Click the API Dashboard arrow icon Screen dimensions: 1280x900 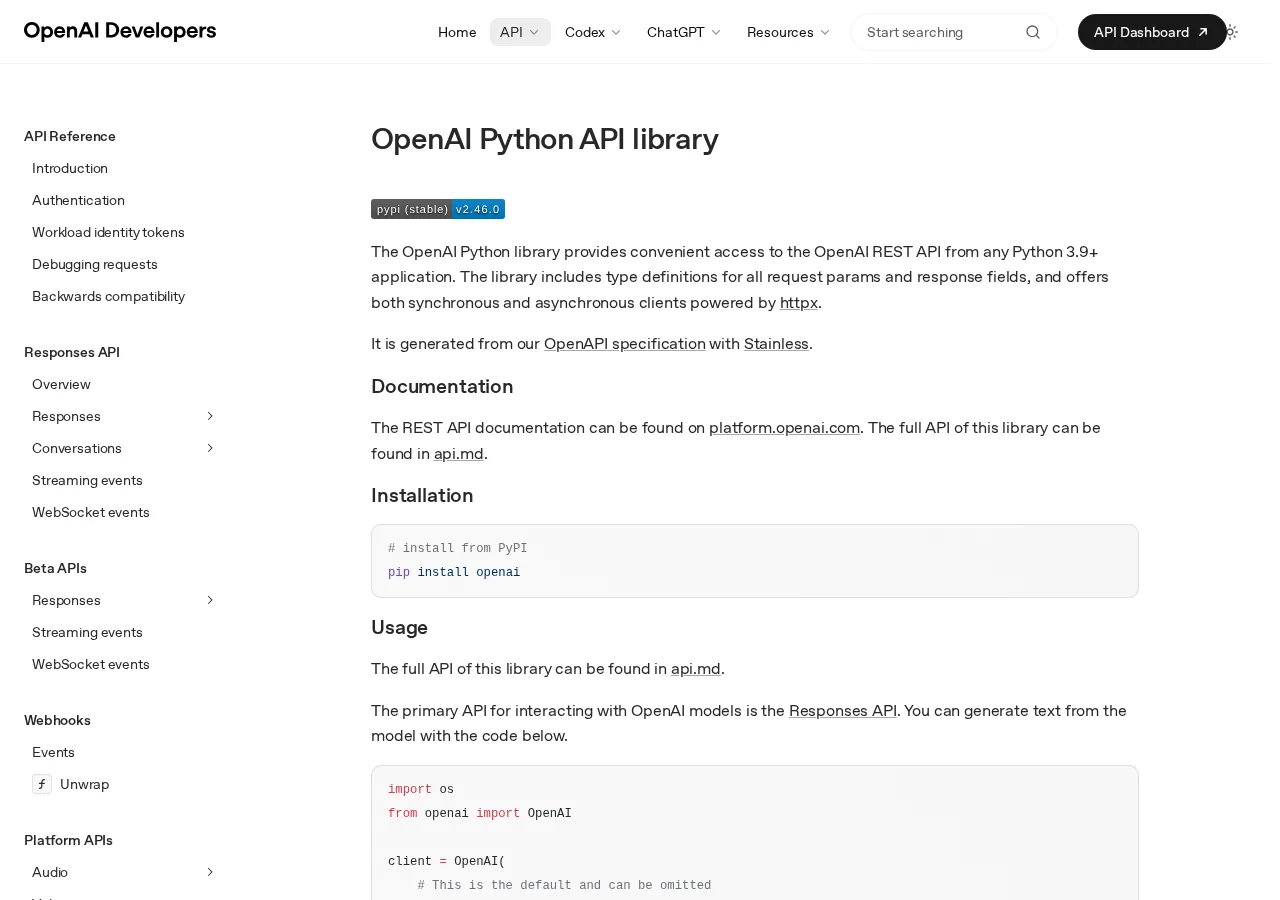[1203, 32]
